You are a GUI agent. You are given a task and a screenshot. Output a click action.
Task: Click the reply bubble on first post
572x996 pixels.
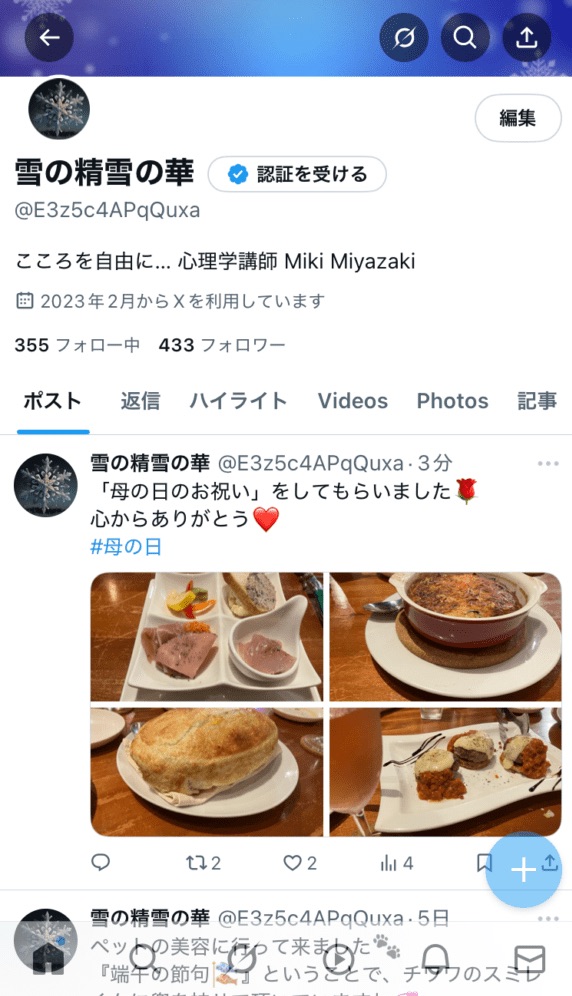click(101, 862)
